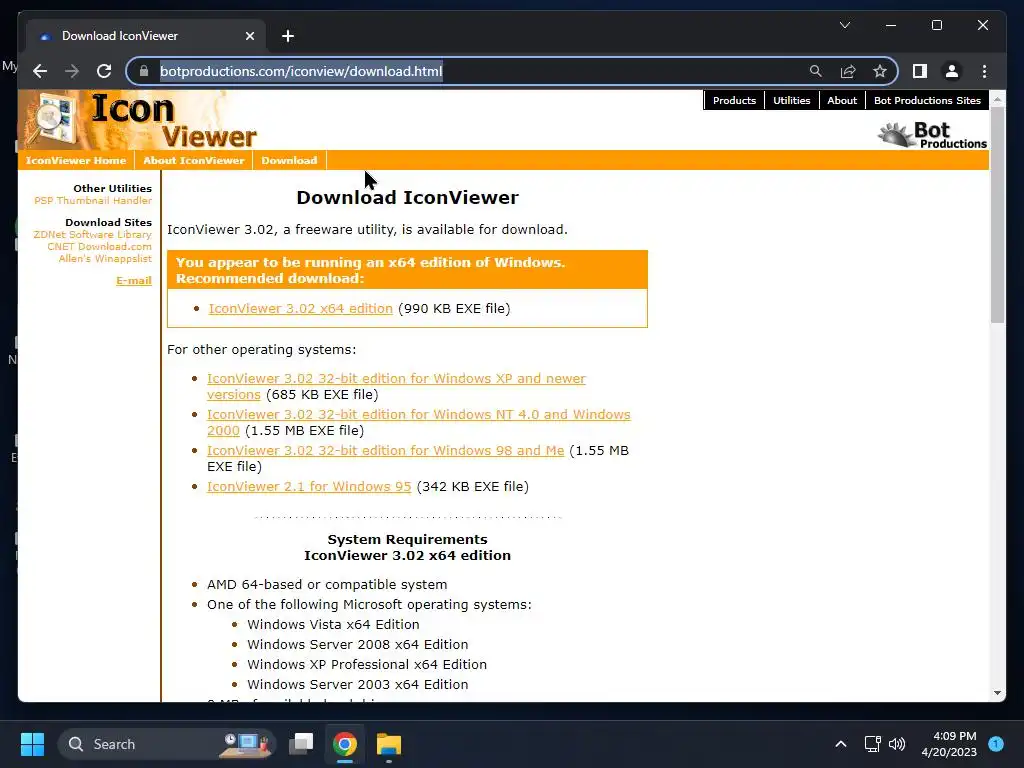Open the clock and date flyout
Screen dimensions: 1024x768
coord(949,744)
